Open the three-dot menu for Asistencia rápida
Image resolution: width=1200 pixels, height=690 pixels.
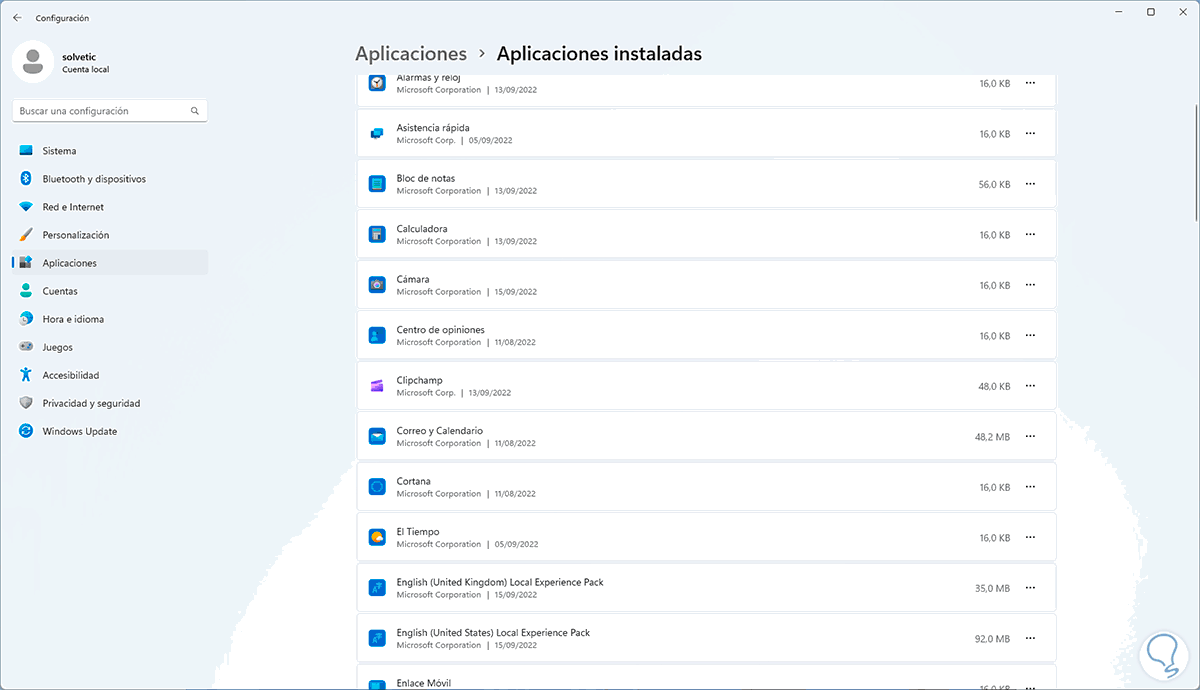point(1030,133)
